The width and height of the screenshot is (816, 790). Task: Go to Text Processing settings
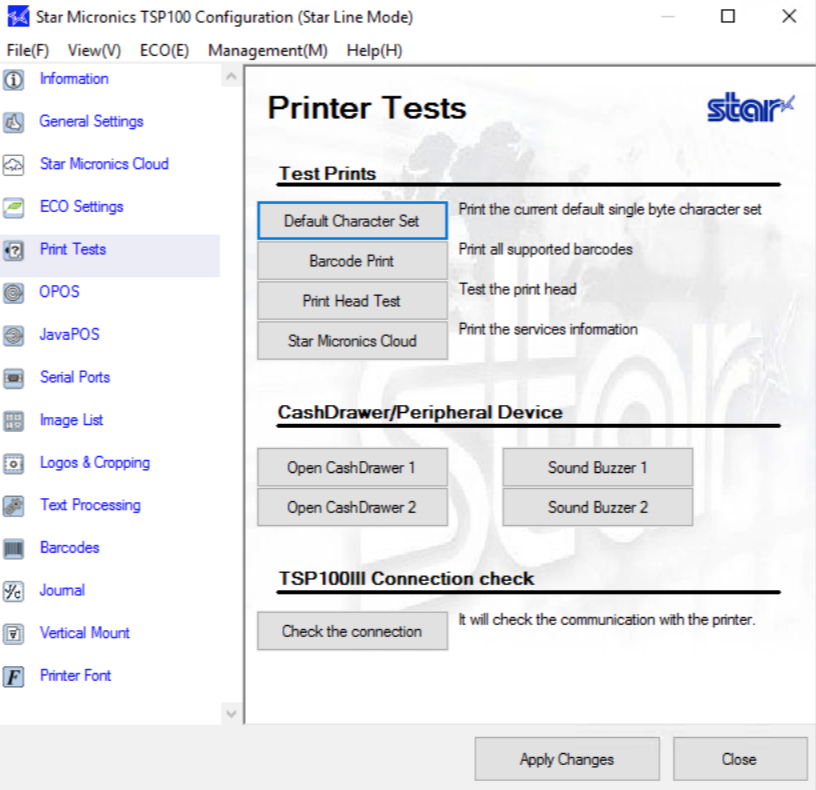[90, 505]
